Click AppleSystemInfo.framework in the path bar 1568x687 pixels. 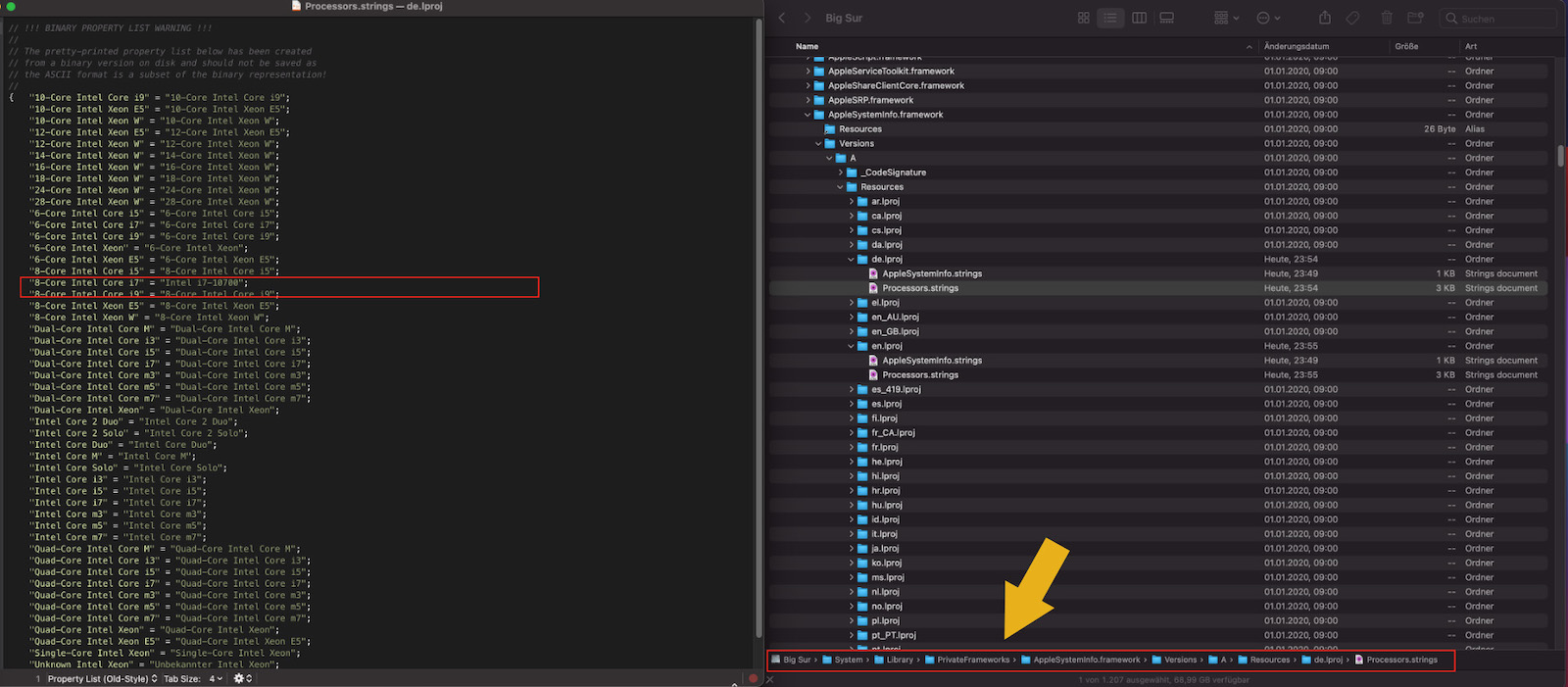[1080, 660]
